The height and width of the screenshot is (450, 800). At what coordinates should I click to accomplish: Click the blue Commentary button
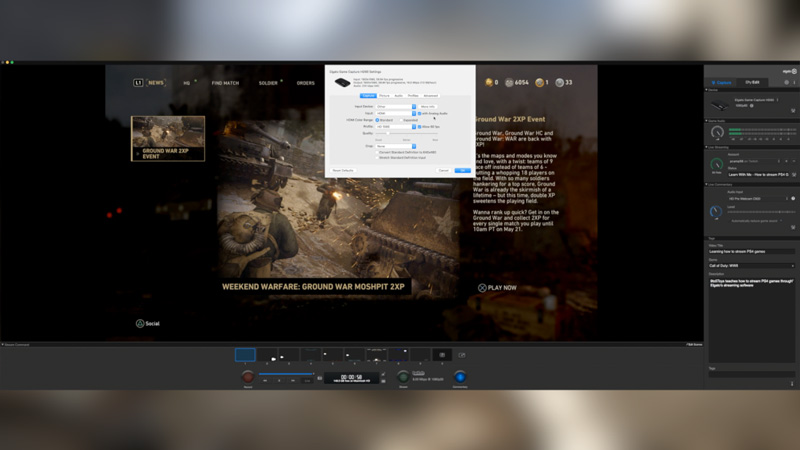pos(460,377)
